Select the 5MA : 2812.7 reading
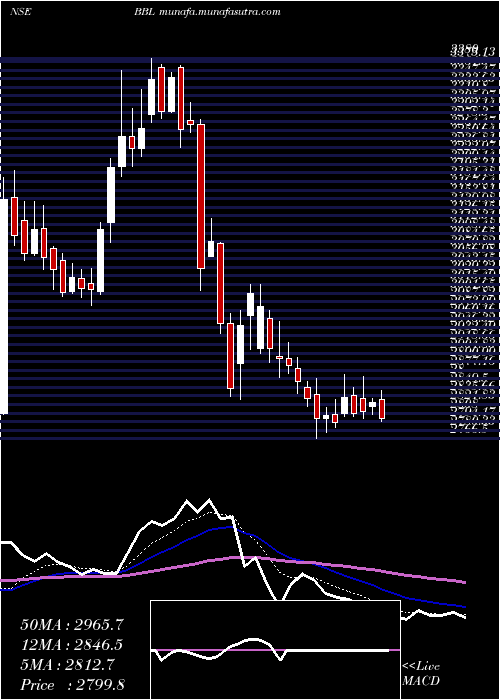The width and height of the screenshot is (500, 700). tap(67, 665)
